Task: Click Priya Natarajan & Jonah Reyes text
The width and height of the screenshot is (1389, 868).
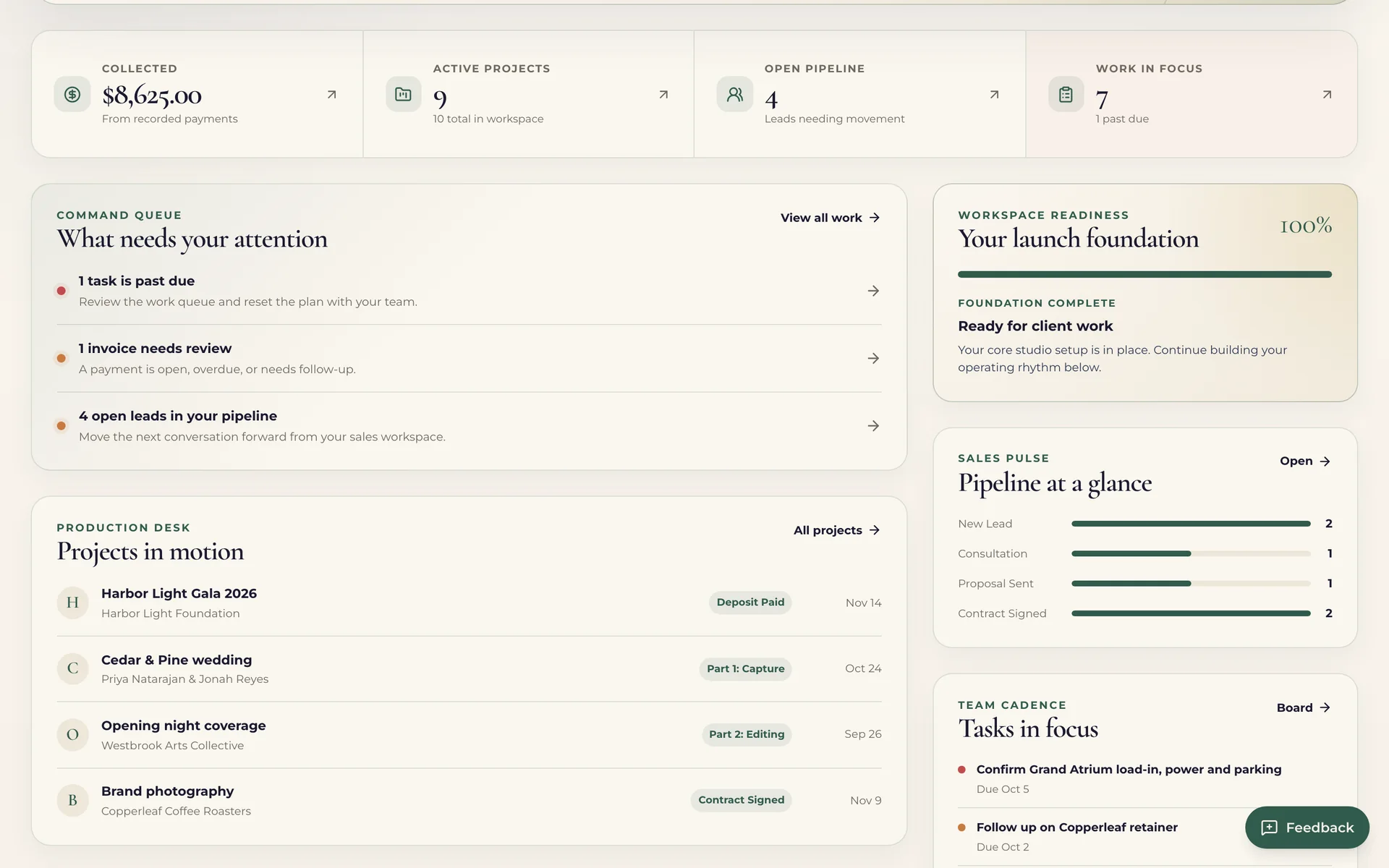Action: [184, 679]
